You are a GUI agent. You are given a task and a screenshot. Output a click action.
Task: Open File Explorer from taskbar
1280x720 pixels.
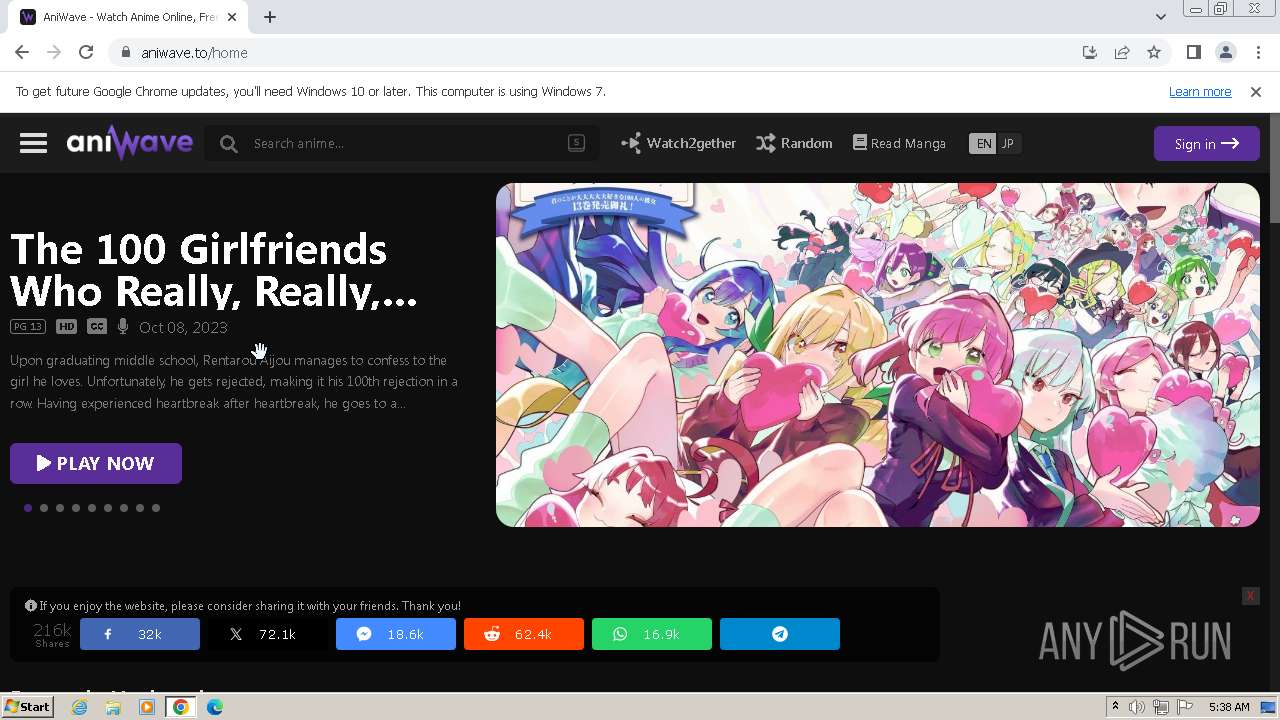113,707
